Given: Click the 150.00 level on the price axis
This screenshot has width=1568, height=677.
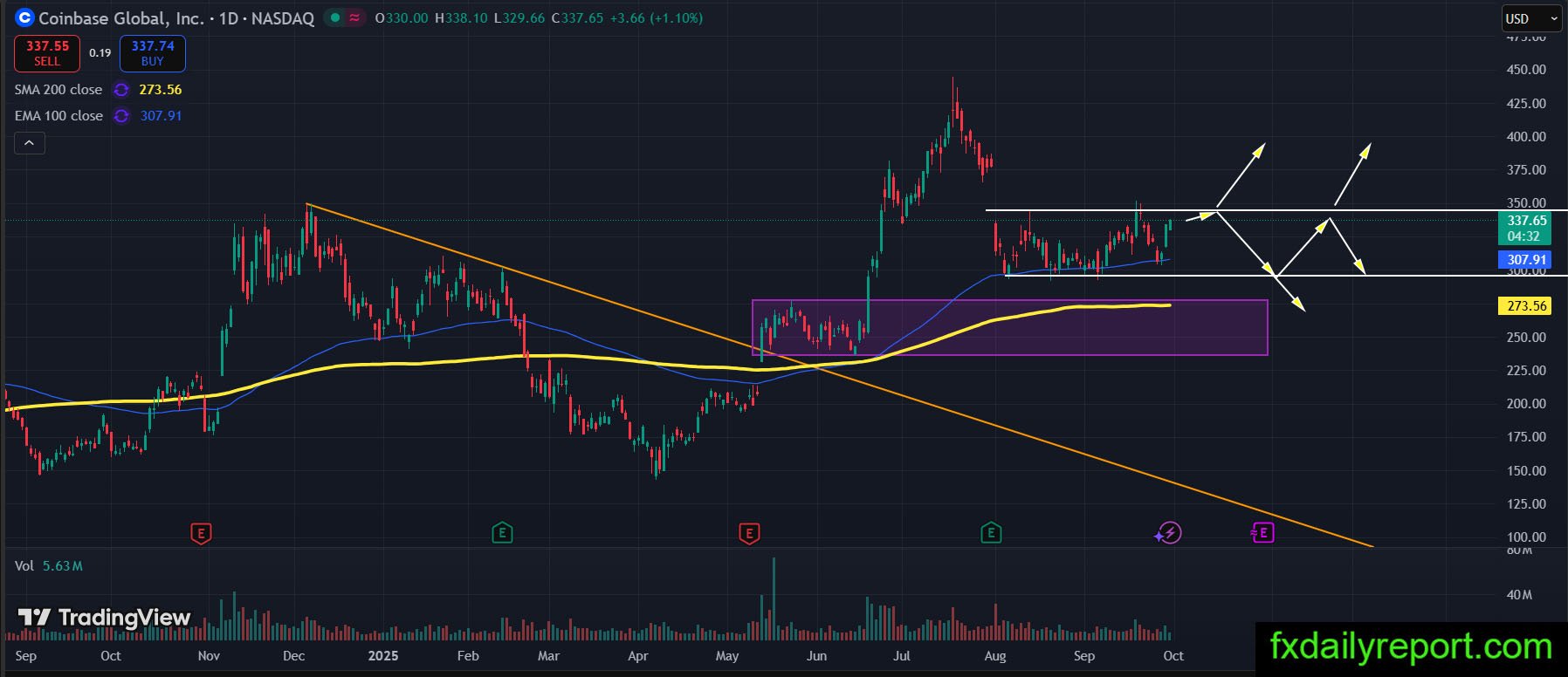Looking at the screenshot, I should (x=1526, y=471).
